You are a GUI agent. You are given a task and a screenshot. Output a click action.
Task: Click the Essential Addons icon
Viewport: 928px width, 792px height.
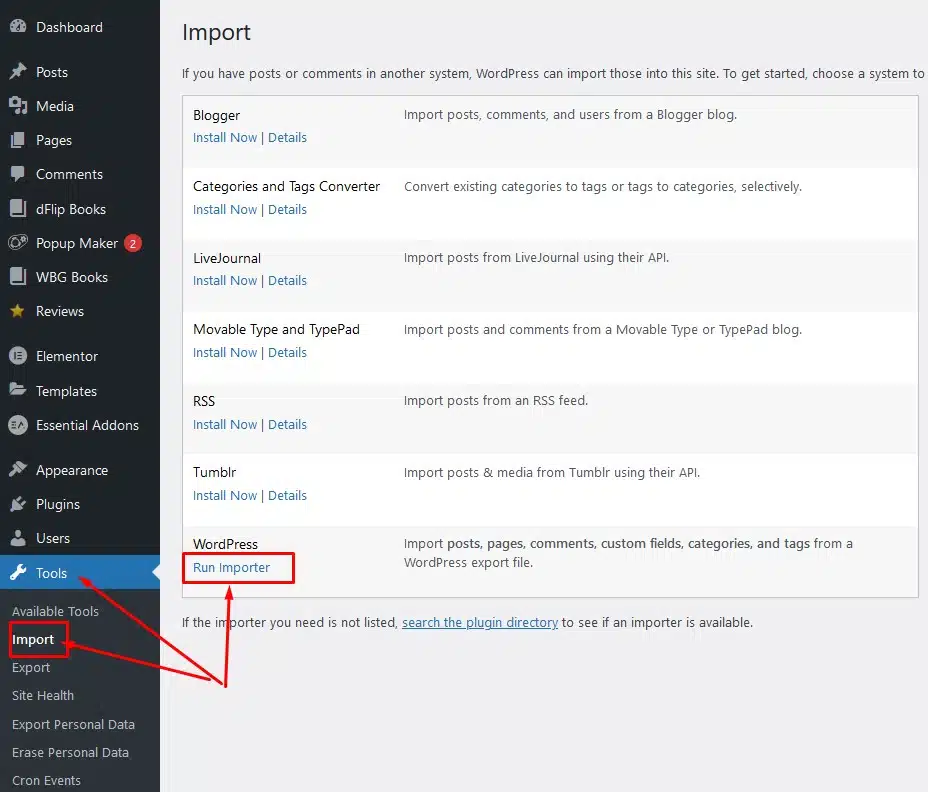click(x=18, y=425)
